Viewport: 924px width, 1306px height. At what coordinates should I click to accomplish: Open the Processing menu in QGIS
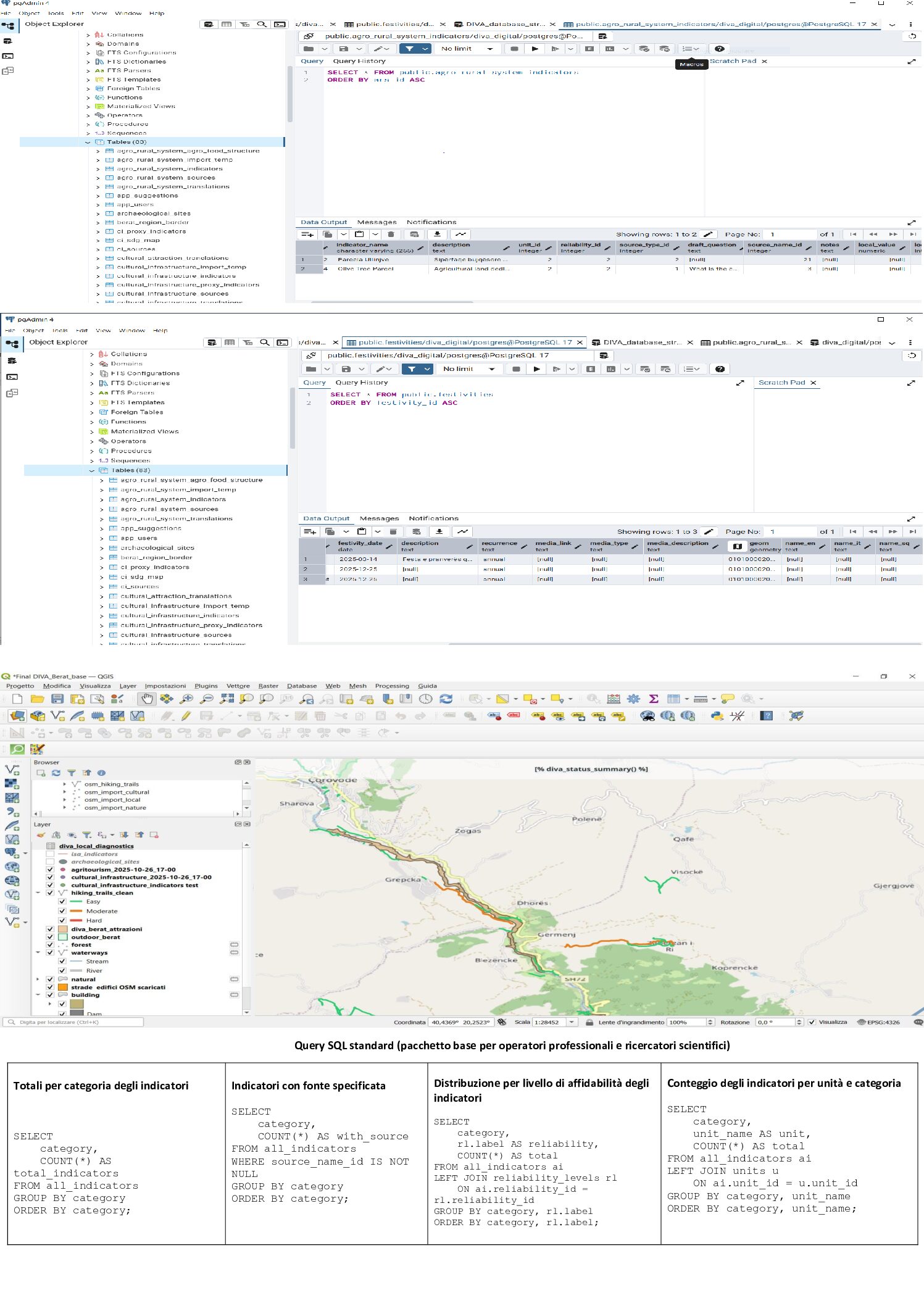click(x=391, y=686)
